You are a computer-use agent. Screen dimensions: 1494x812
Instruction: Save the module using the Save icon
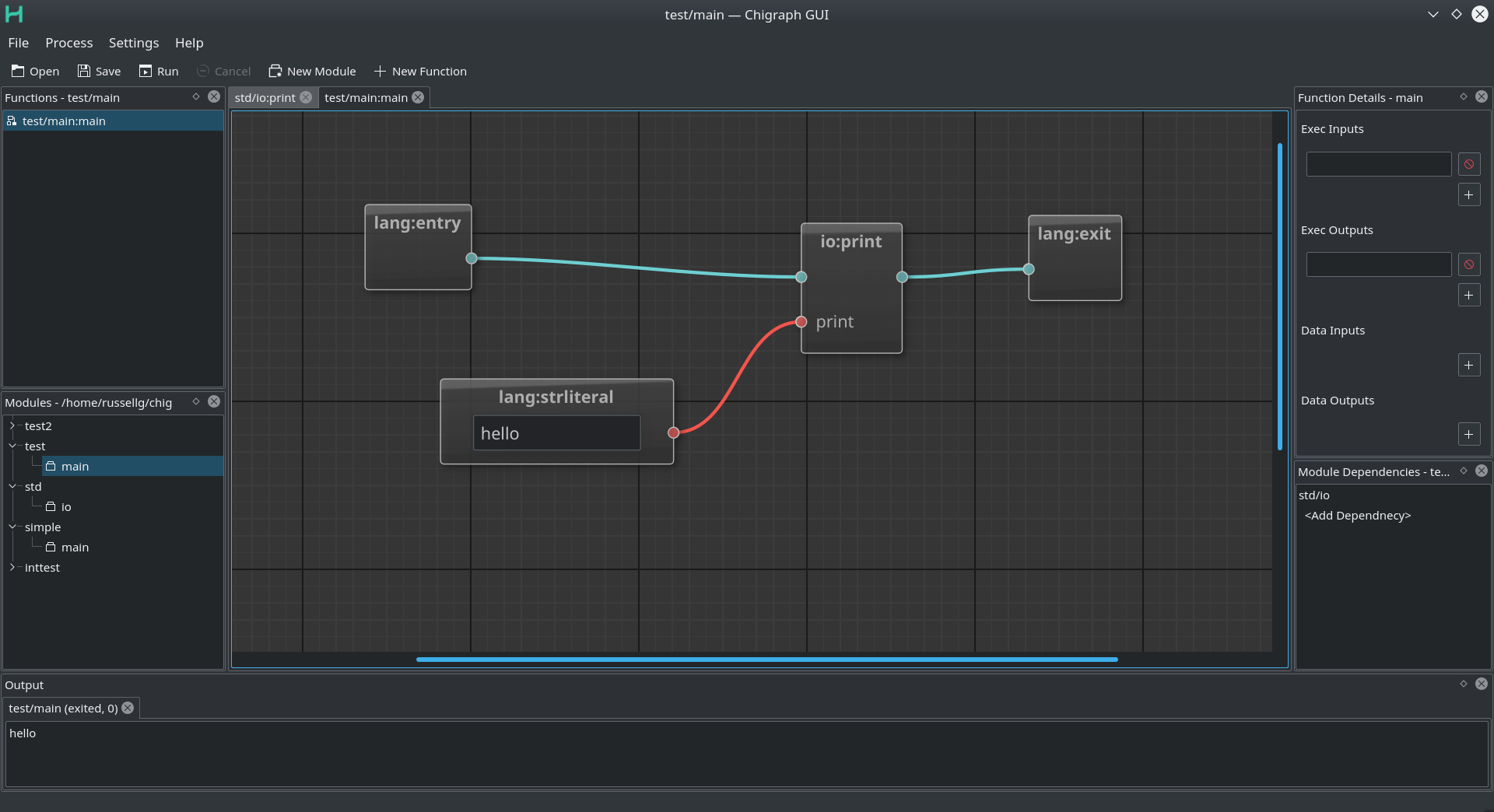pyautogui.click(x=99, y=71)
